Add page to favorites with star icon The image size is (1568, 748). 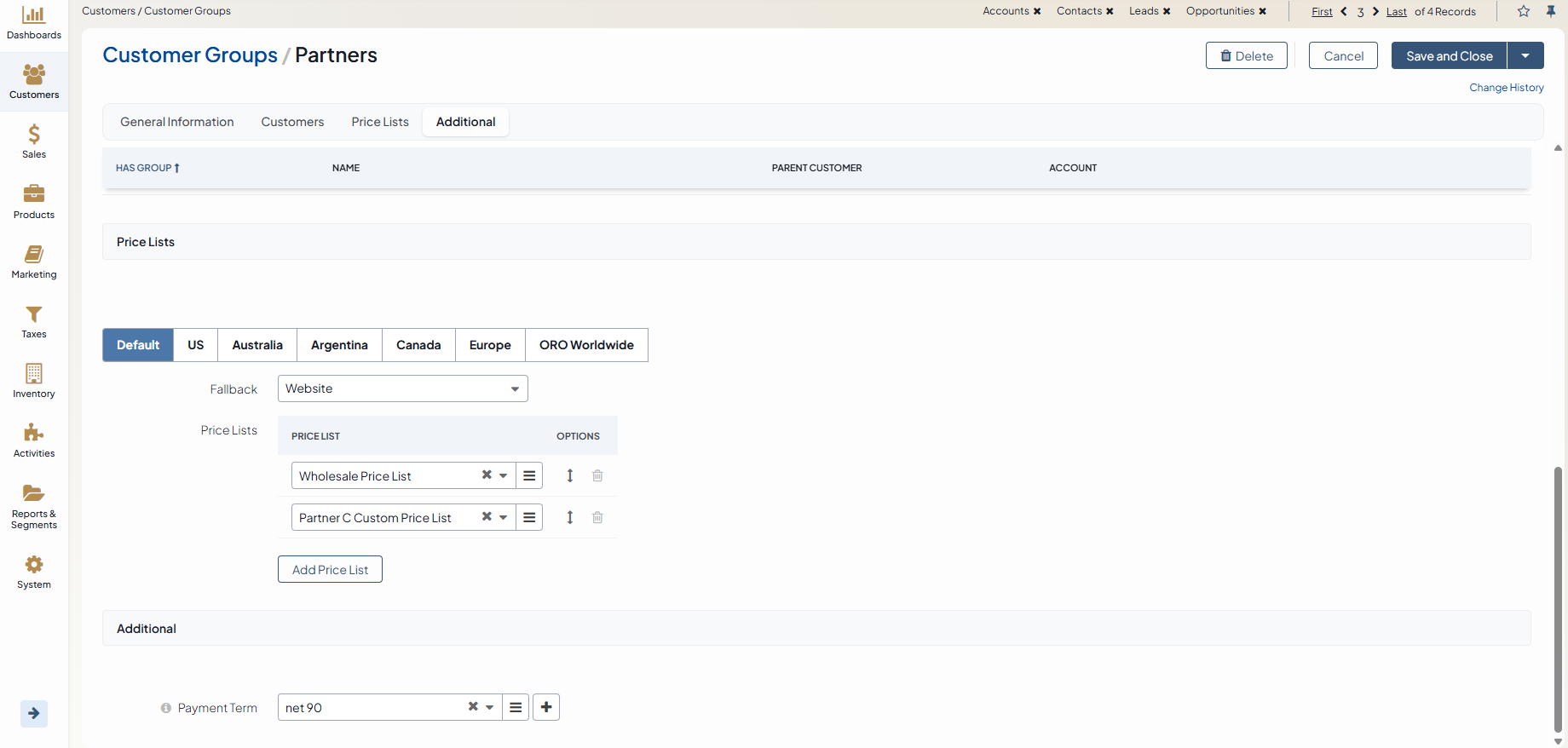click(x=1524, y=11)
